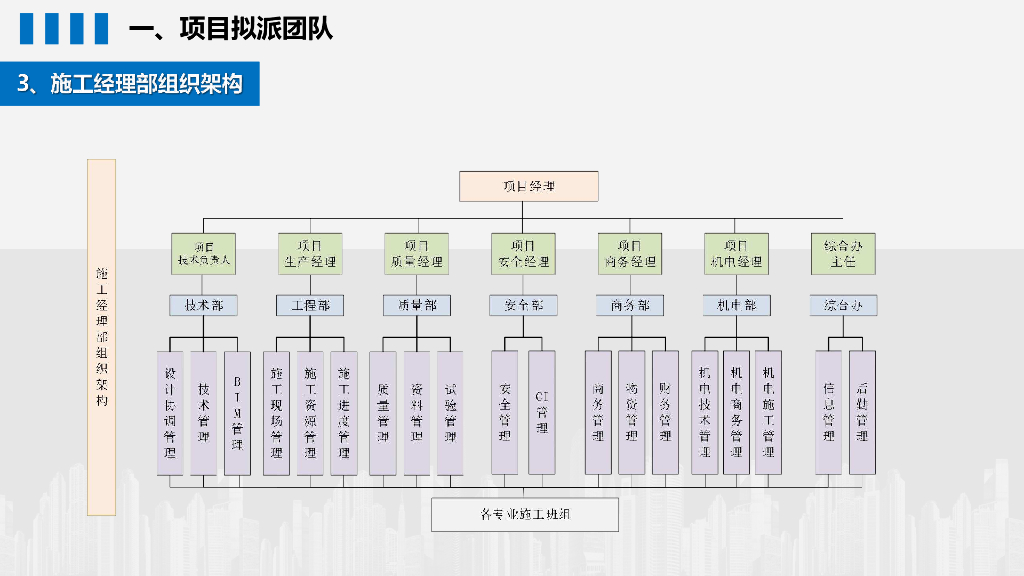Select the 机电施工管理 vertical box
This screenshot has height=576, width=1024.
pyautogui.click(x=768, y=413)
